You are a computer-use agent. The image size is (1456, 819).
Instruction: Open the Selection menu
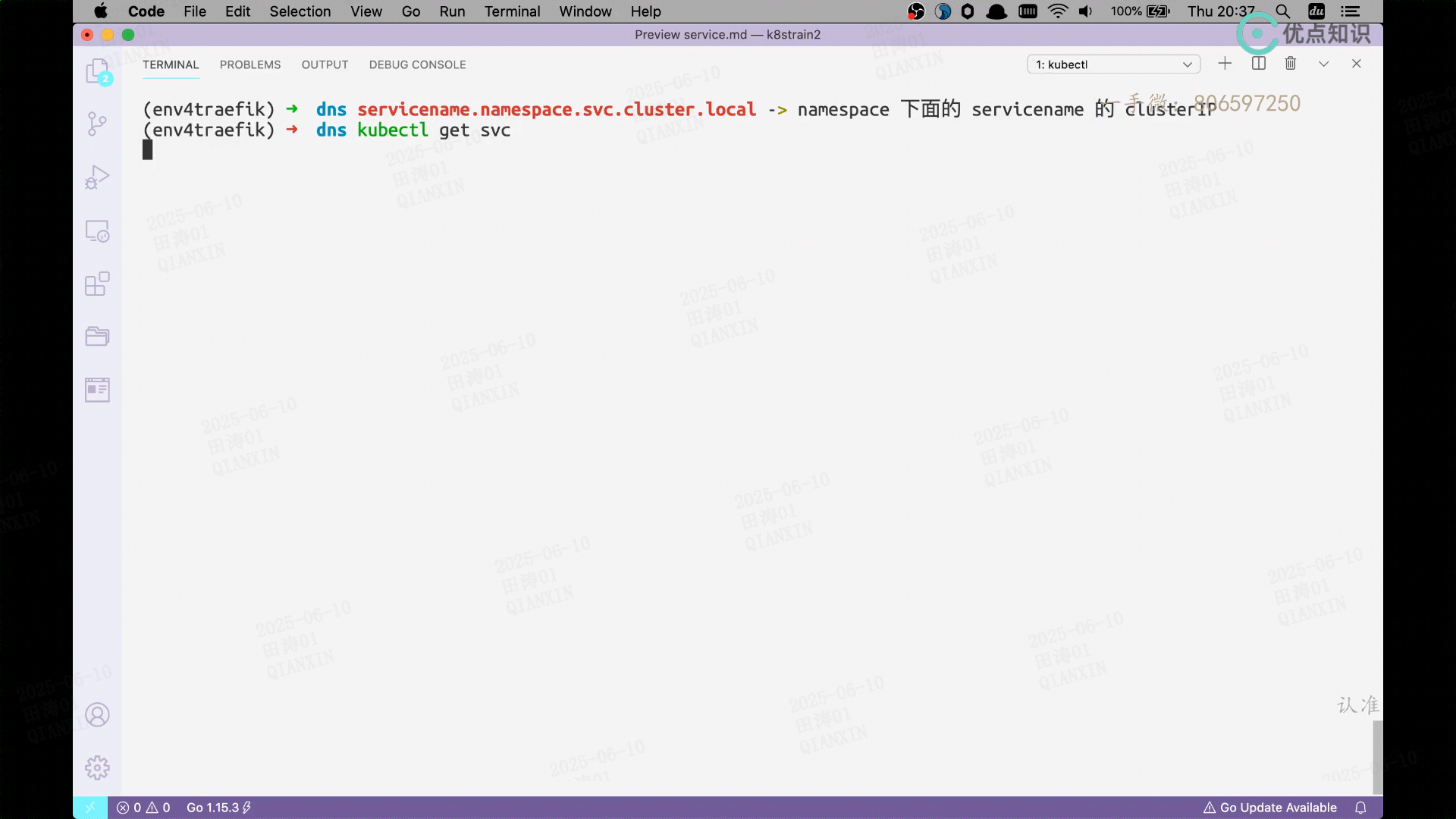(300, 11)
